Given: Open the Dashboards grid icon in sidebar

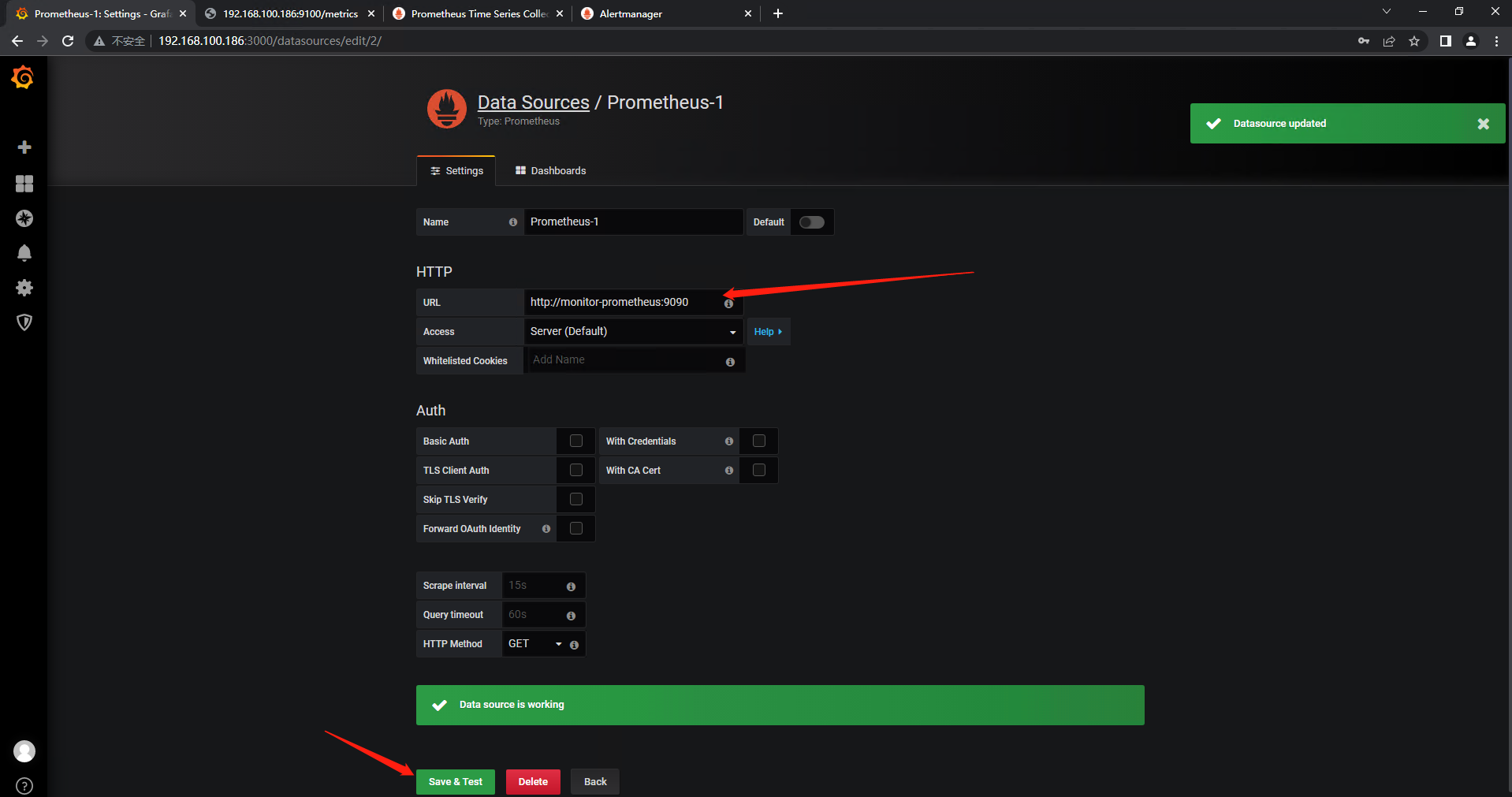Looking at the screenshot, I should [24, 184].
